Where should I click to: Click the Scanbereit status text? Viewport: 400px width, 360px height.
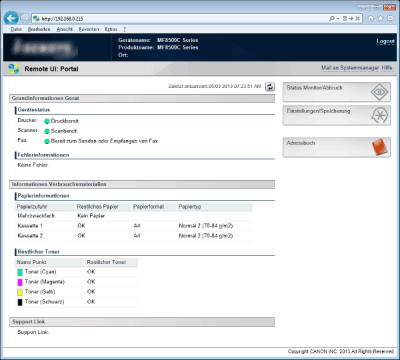[x=64, y=131]
